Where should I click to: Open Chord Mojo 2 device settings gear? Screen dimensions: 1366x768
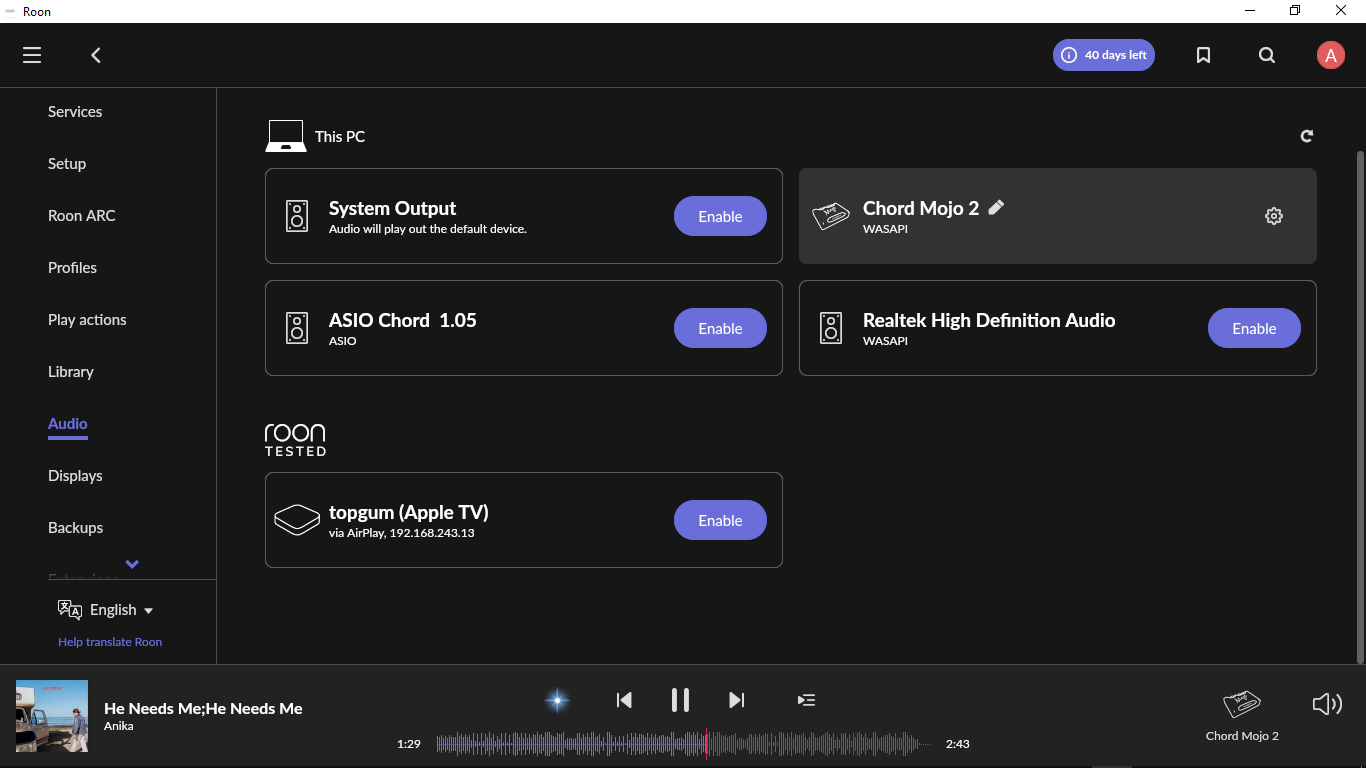1273,216
